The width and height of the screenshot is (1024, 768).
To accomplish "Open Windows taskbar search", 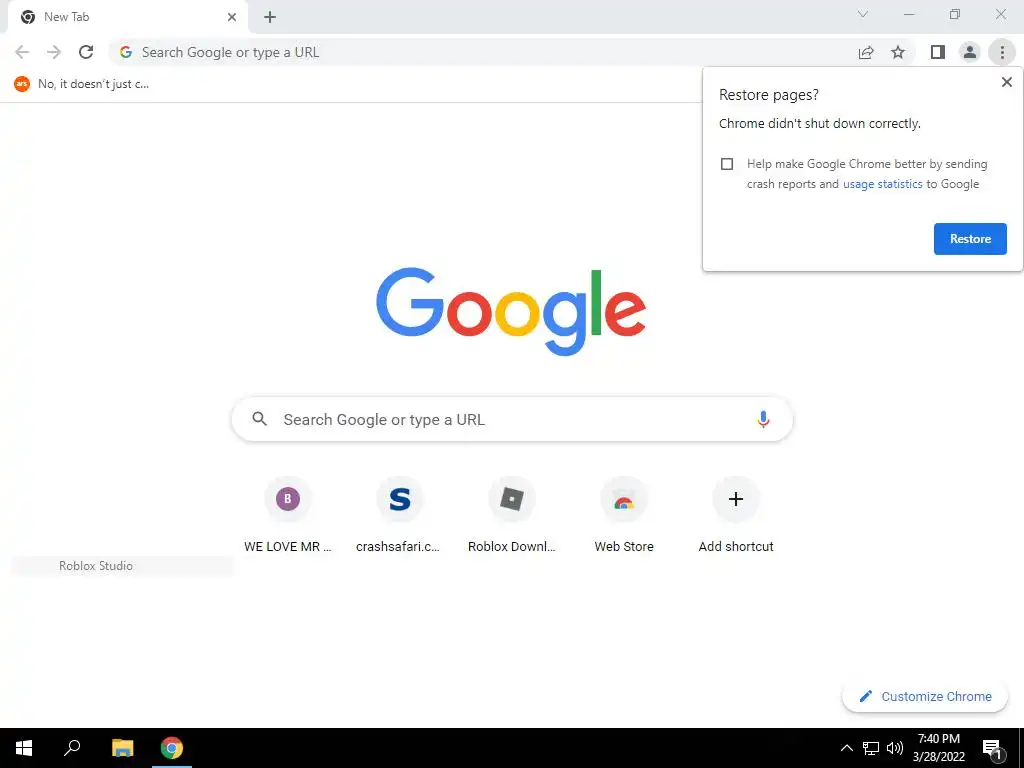I will 72,748.
